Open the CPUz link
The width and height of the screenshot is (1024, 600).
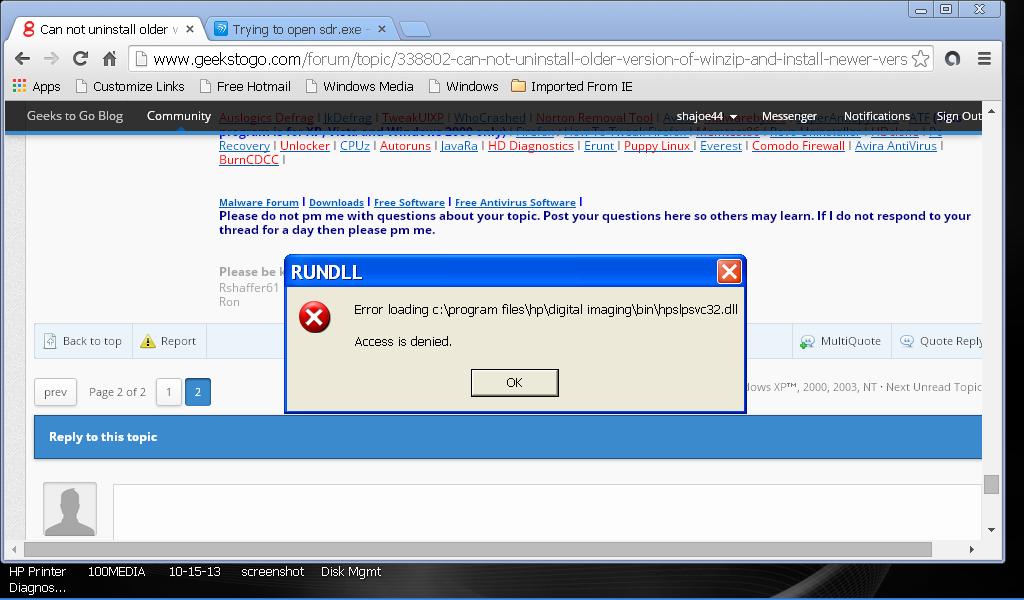tap(355, 146)
